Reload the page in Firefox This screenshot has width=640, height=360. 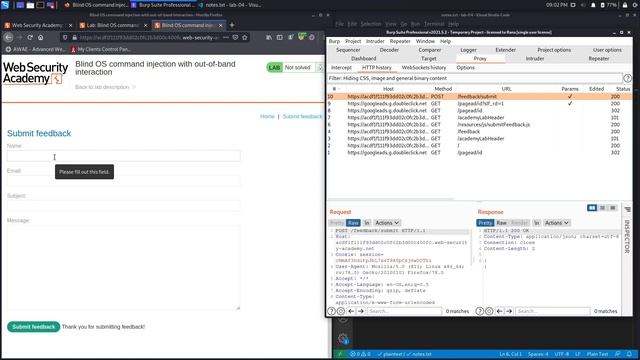[30, 37]
